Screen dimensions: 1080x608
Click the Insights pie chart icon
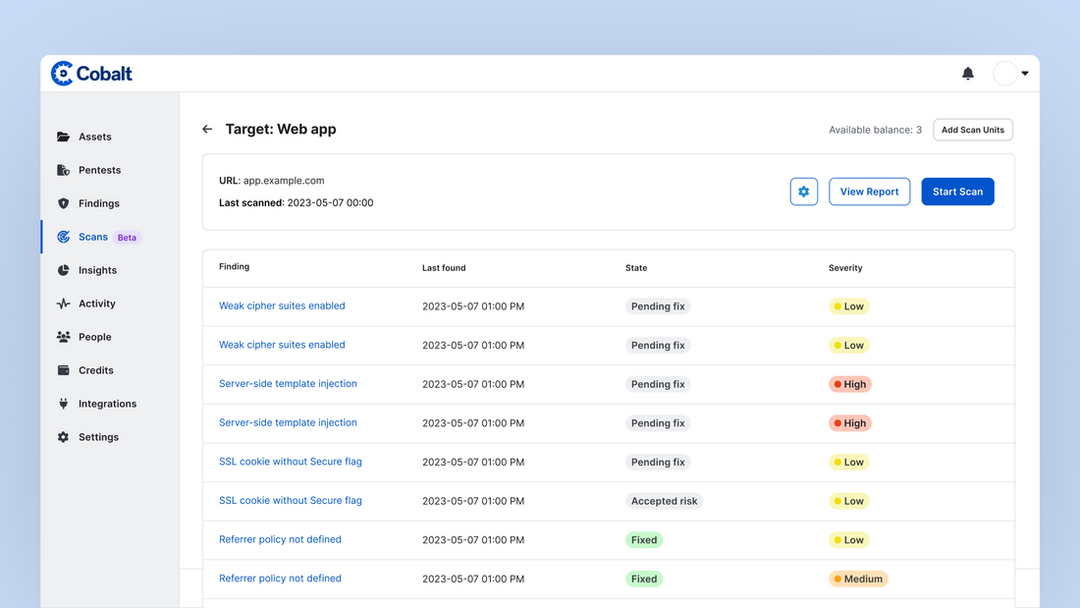[x=63, y=270]
